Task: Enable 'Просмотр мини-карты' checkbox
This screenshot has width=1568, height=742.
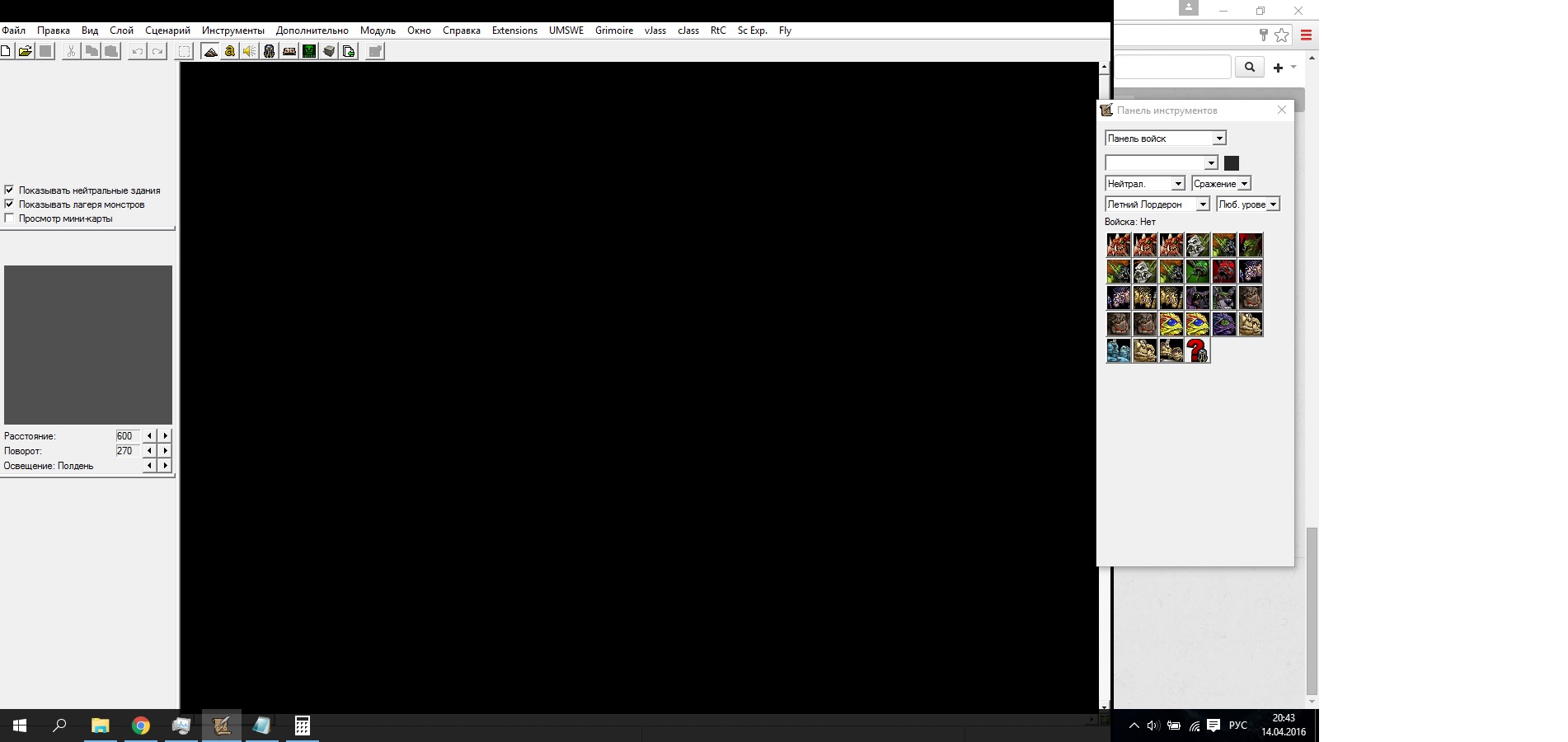Action: pyautogui.click(x=10, y=218)
